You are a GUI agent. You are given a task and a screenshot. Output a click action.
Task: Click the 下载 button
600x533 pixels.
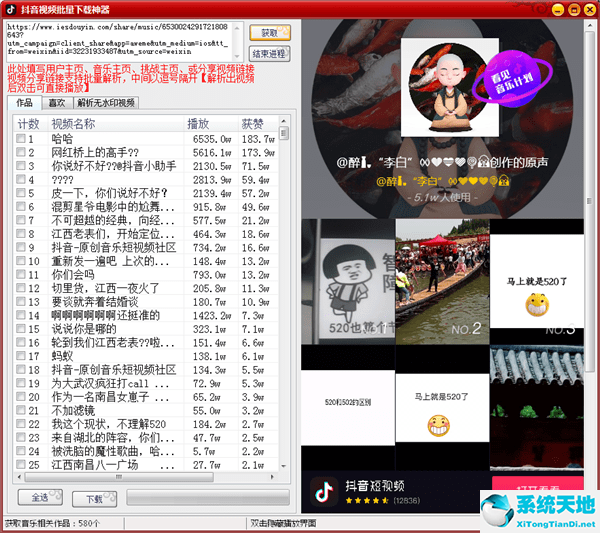(x=95, y=499)
